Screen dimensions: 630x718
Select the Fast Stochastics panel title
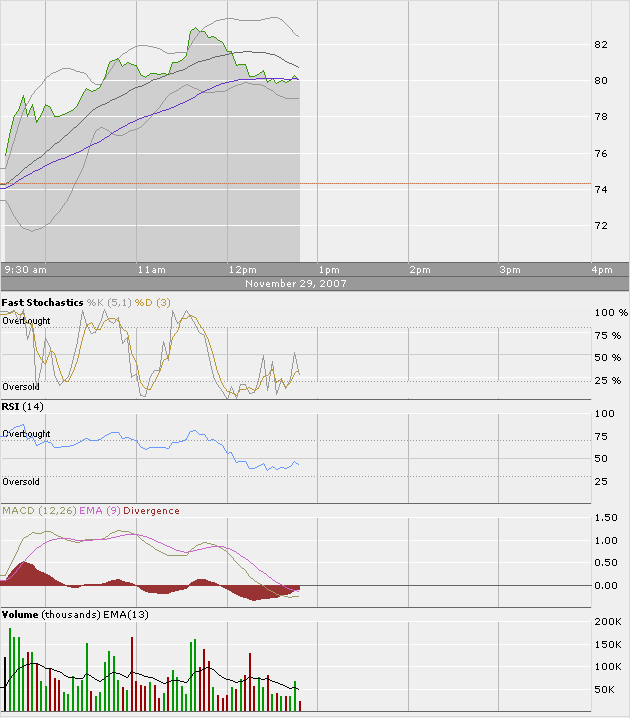pyautogui.click(x=42, y=302)
